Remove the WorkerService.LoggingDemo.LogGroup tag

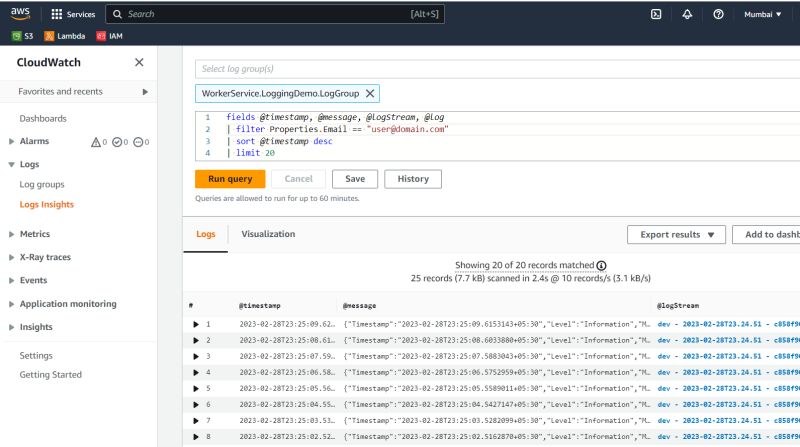click(x=370, y=93)
